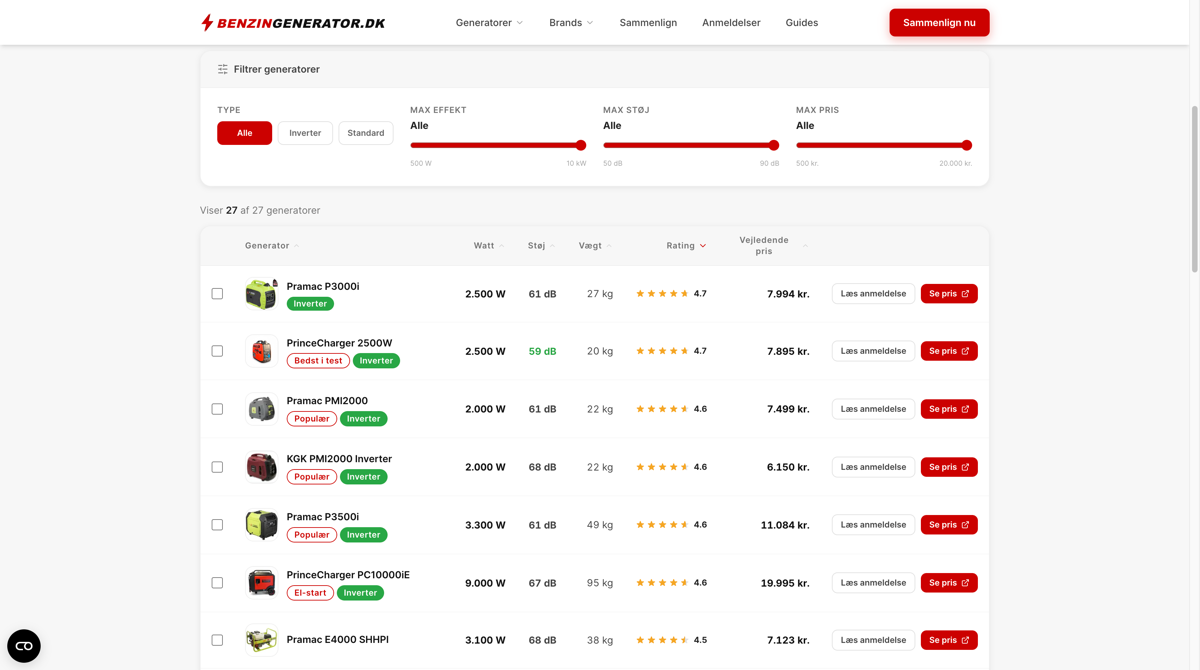The image size is (1200, 670).
Task: Filter by Inverter type
Action: tap(305, 133)
